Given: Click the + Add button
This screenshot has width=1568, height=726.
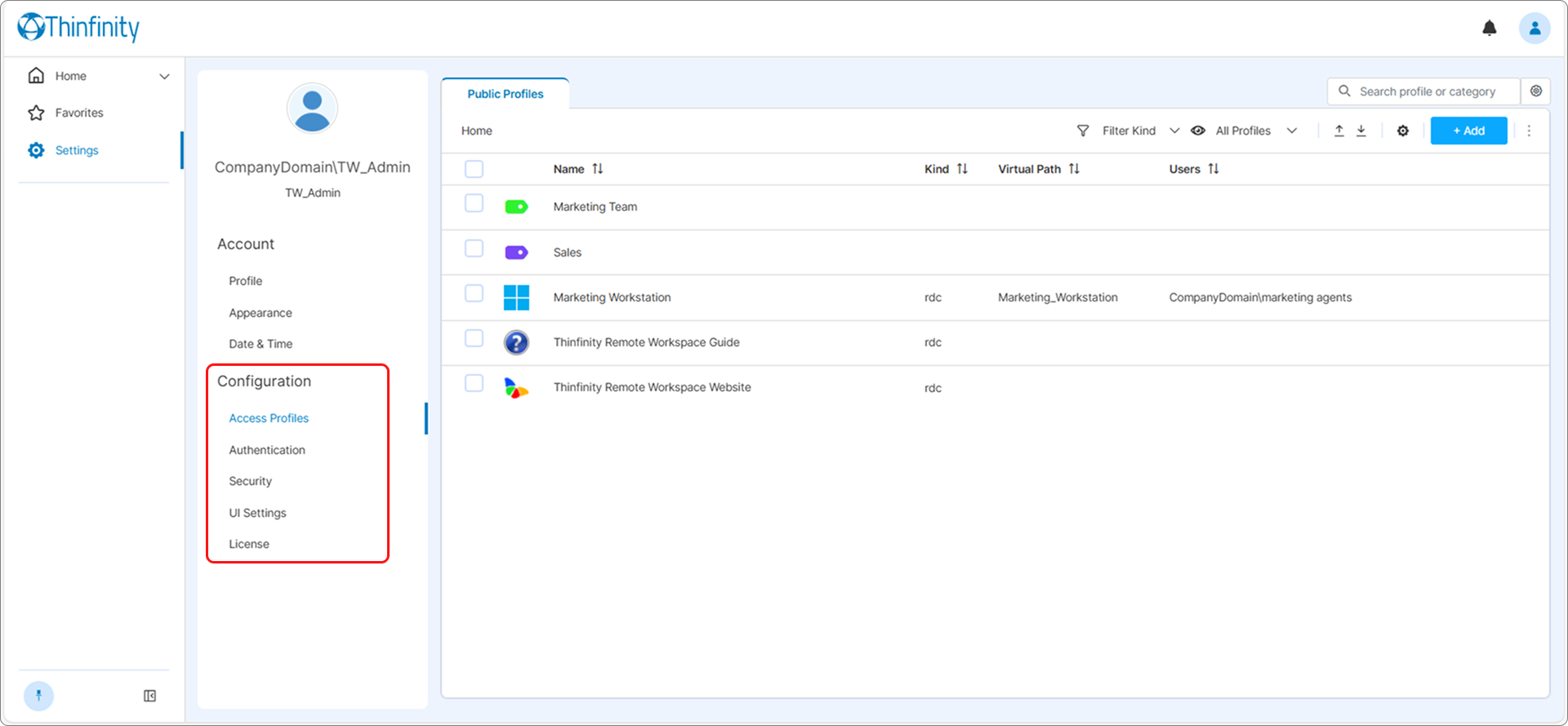Looking at the screenshot, I should 1468,131.
